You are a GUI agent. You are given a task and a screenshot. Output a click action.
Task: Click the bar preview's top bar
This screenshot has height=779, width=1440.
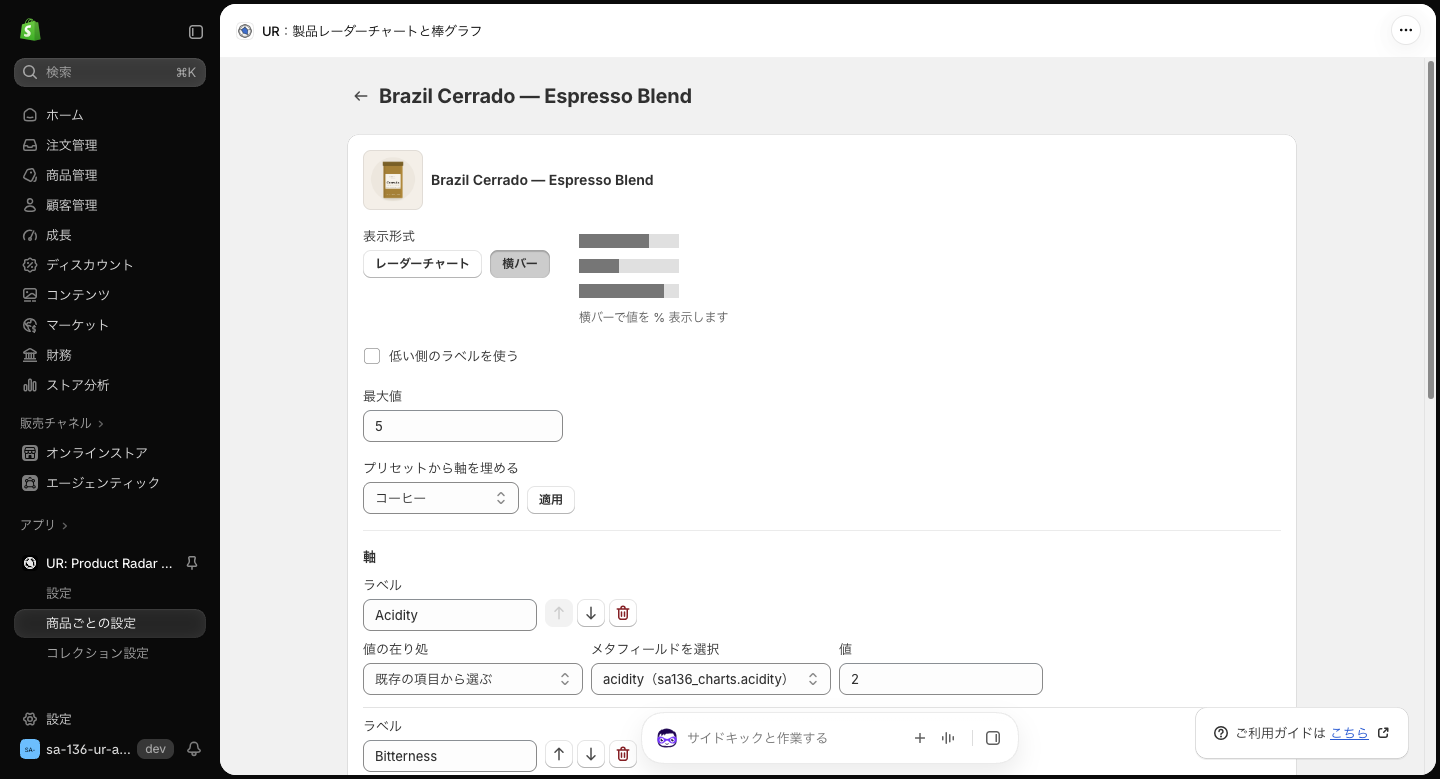point(629,241)
